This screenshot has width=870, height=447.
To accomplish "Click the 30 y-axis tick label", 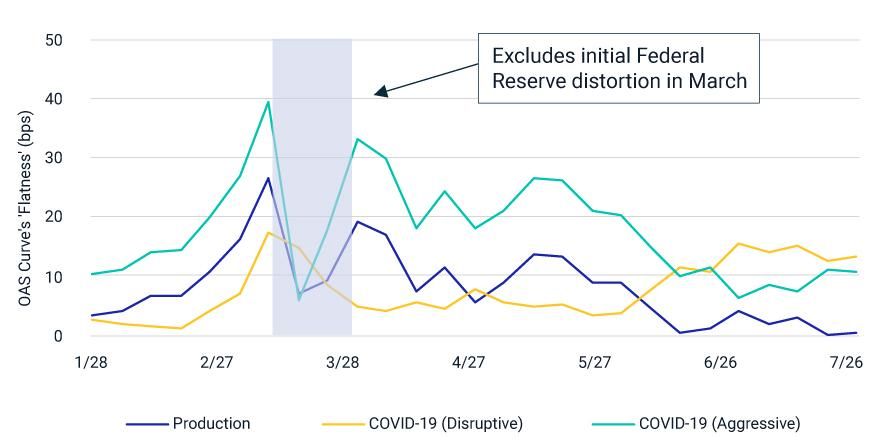I will pyautogui.click(x=54, y=158).
